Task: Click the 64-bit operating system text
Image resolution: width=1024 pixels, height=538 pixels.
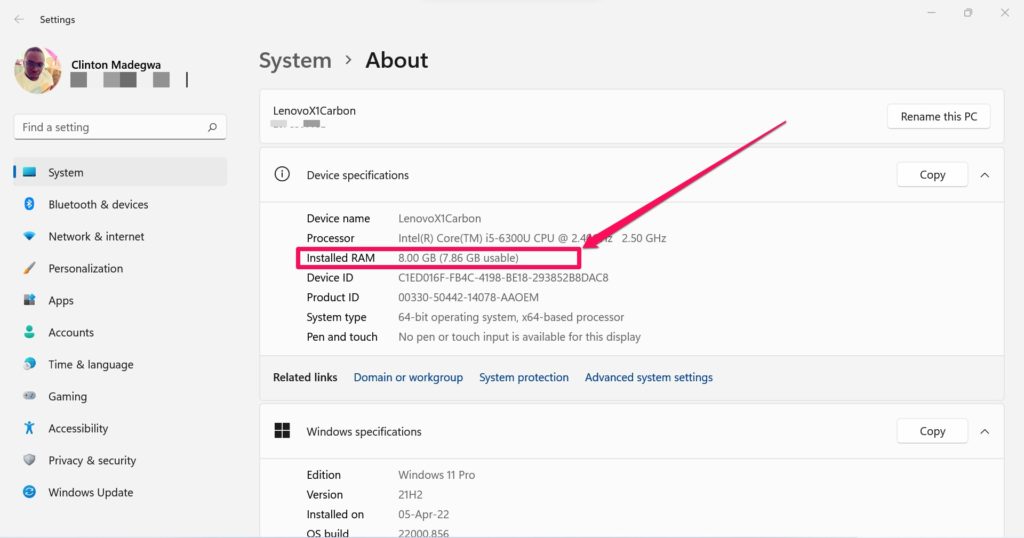Action: click(511, 317)
